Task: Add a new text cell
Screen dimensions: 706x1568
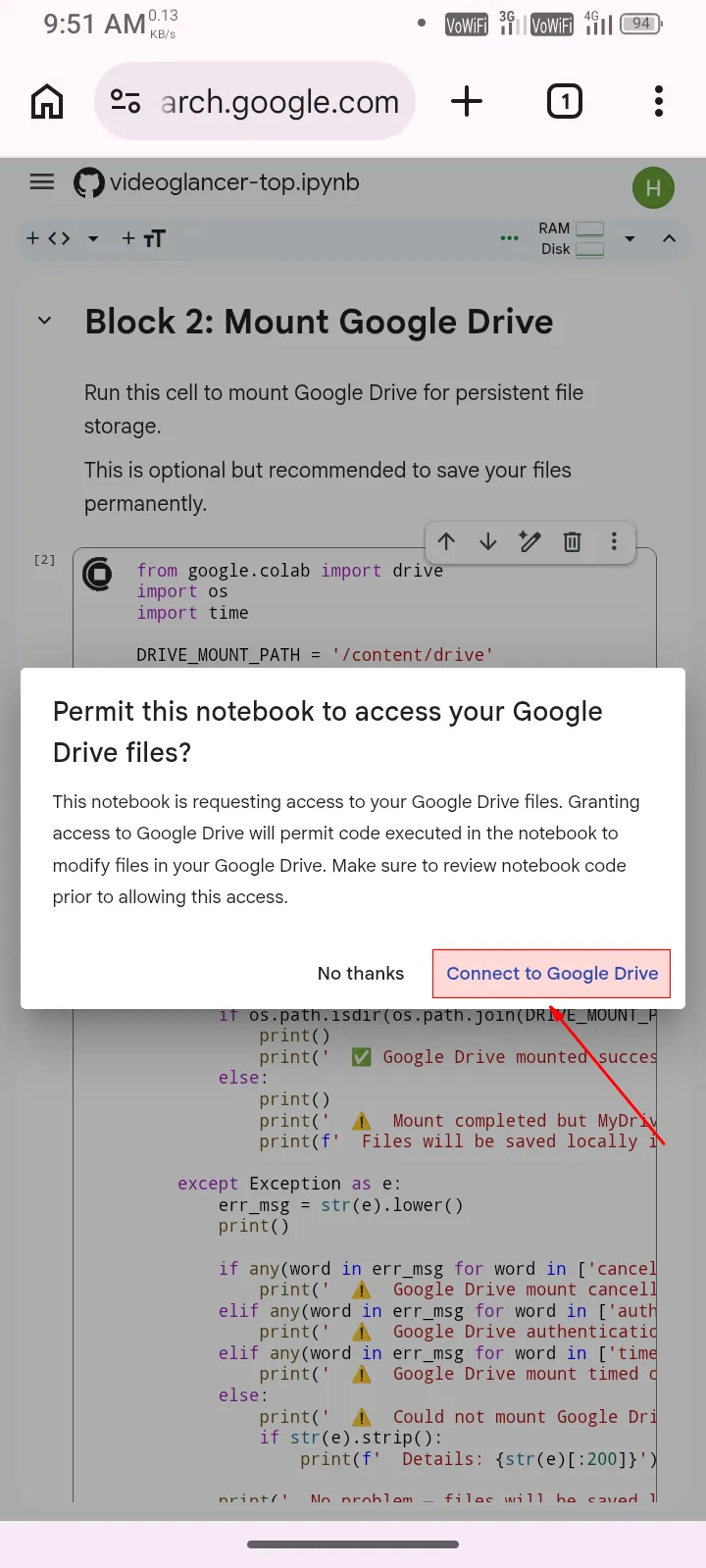Action: pyautogui.click(x=143, y=238)
